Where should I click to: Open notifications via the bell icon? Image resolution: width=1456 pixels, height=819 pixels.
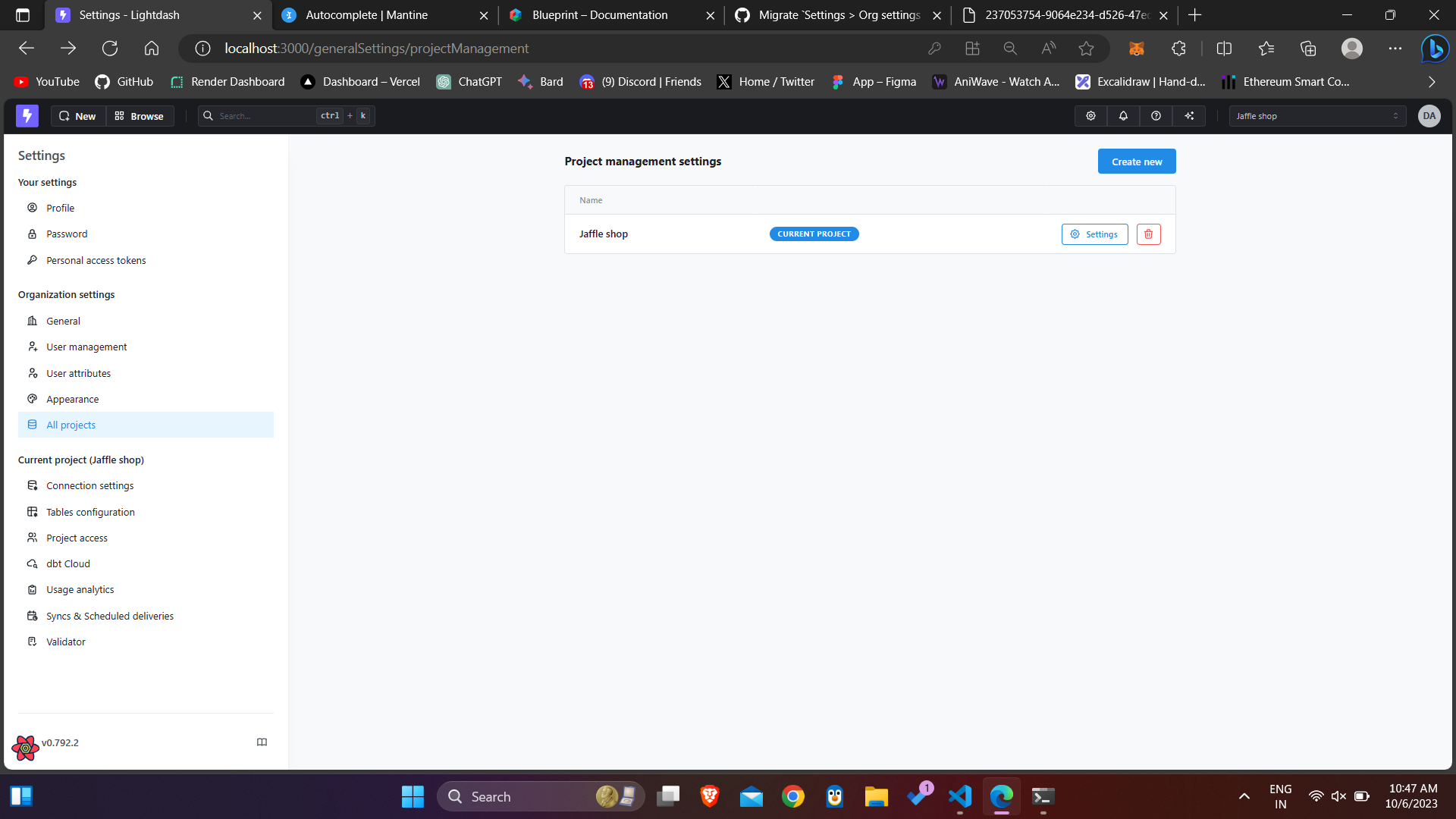(1123, 115)
